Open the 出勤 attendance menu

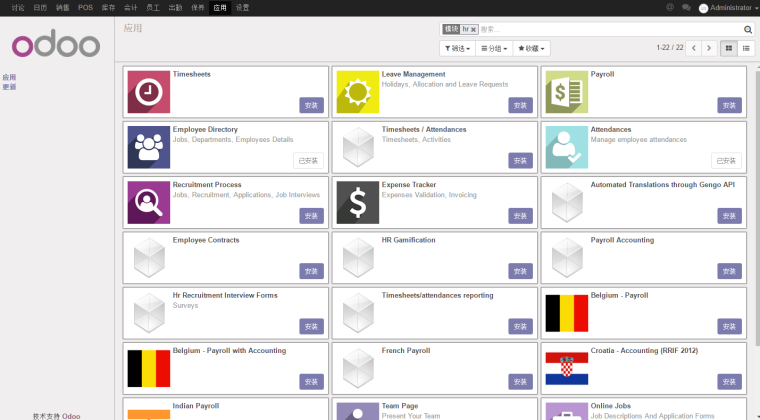point(175,8)
